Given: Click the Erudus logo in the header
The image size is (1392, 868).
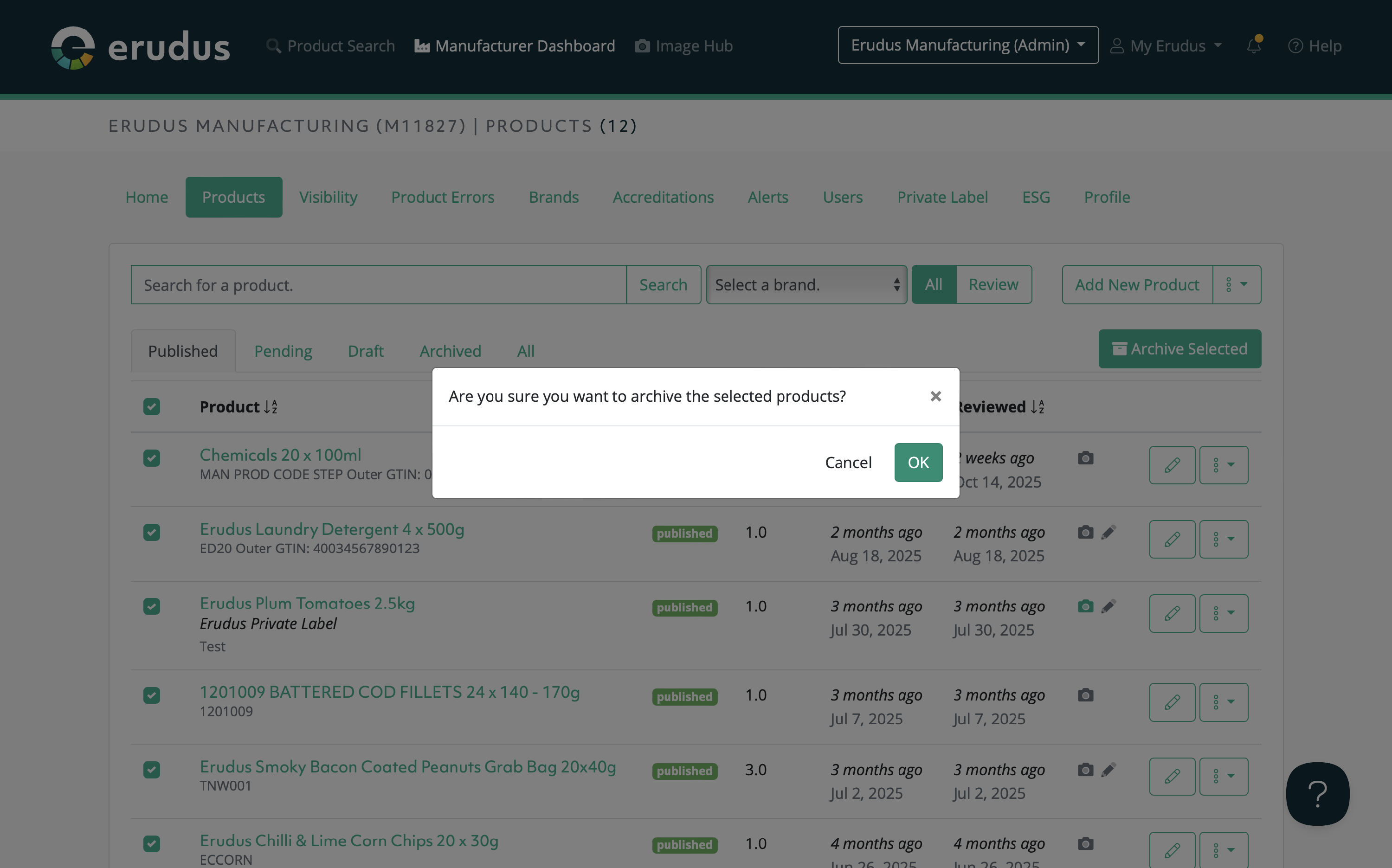Looking at the screenshot, I should [141, 47].
